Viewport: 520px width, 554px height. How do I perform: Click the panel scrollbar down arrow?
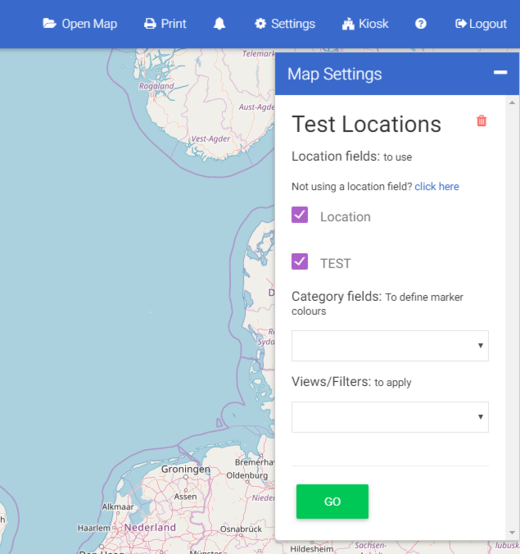pyautogui.click(x=512, y=532)
